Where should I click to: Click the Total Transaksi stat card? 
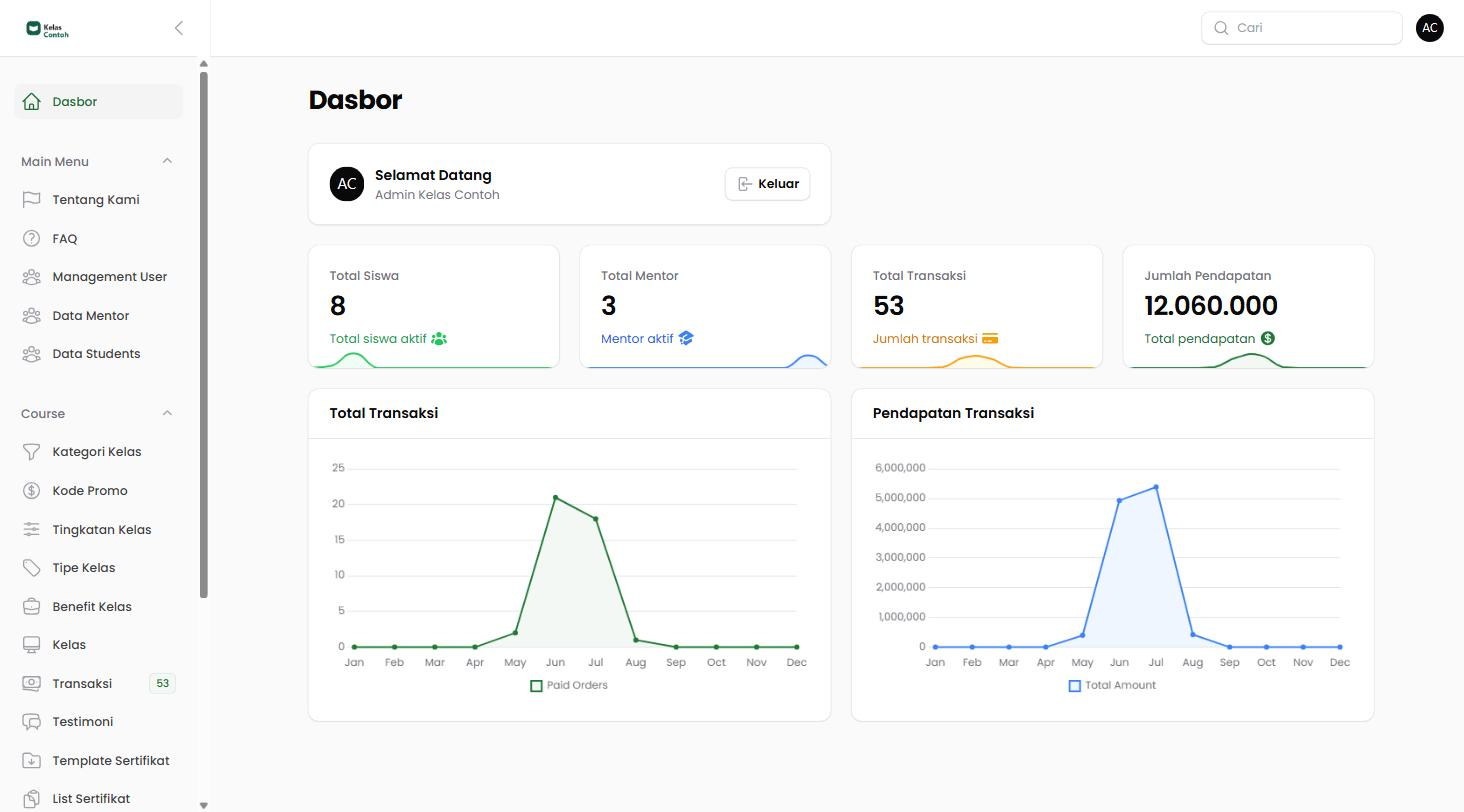pyautogui.click(x=977, y=306)
